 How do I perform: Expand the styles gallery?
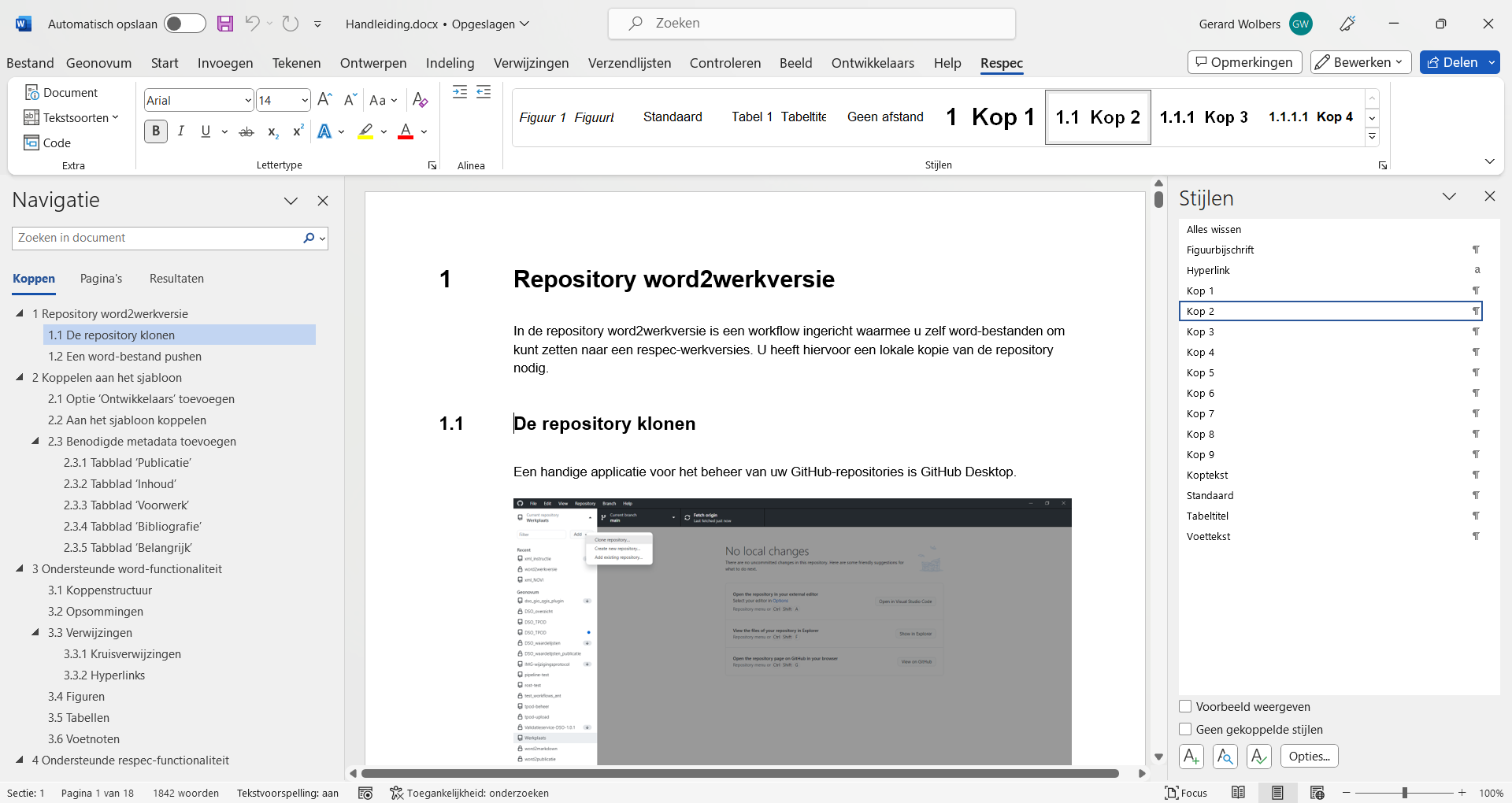1372,137
